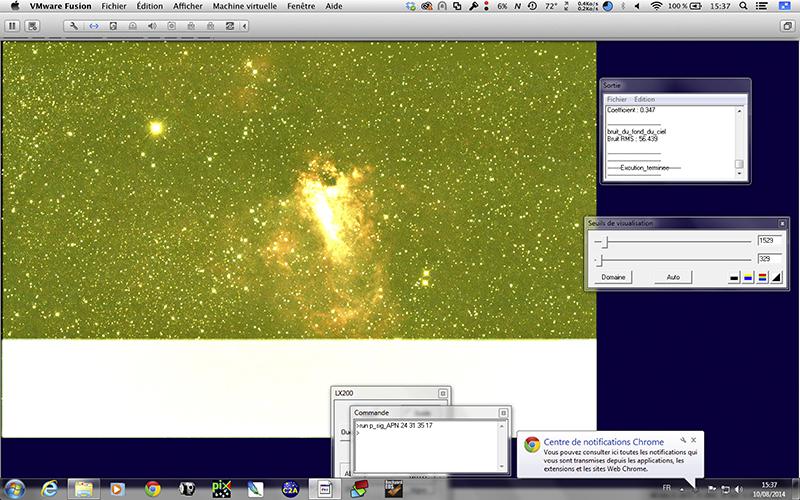This screenshot has height=500, width=800.
Task: Click the CD/DVD drive icon in VMware toolbar
Action: [x=133, y=26]
